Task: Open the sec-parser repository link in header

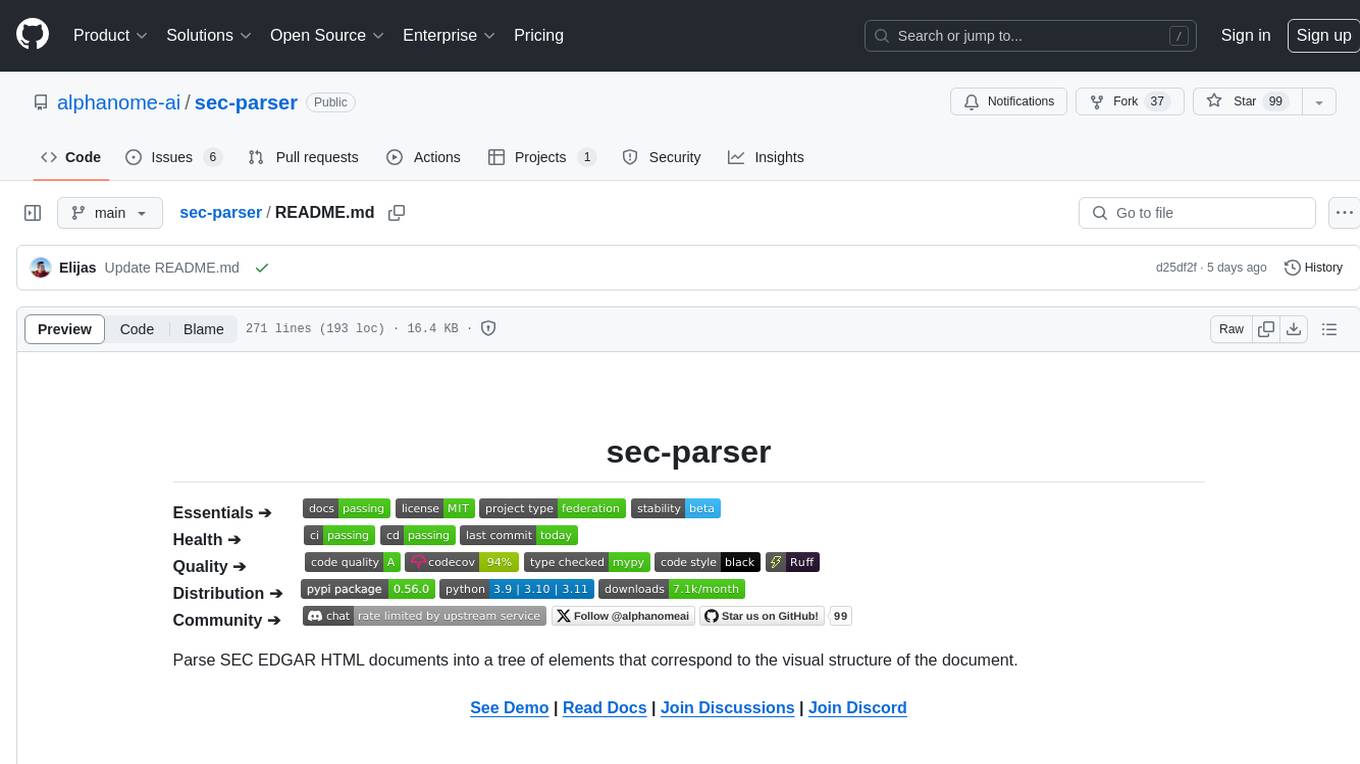Action: pos(246,102)
